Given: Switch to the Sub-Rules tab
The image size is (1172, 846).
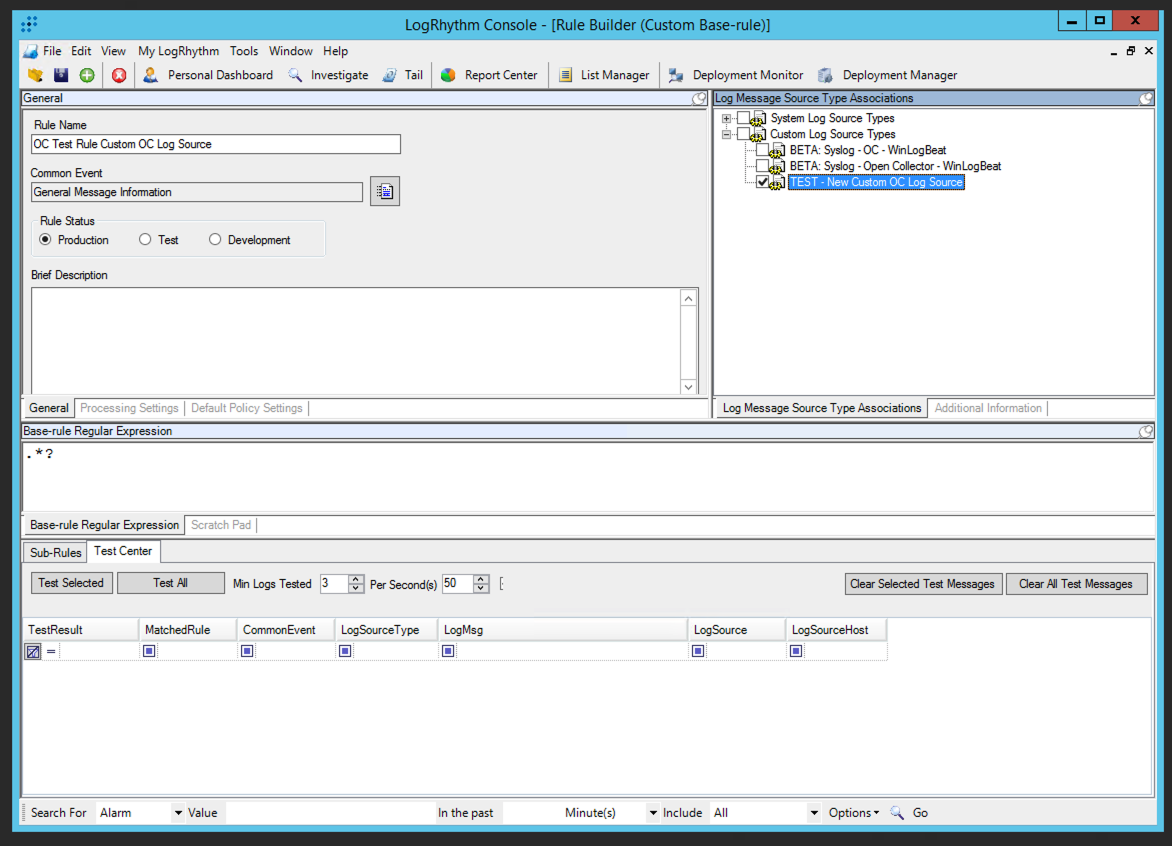Looking at the screenshot, I should point(56,552).
